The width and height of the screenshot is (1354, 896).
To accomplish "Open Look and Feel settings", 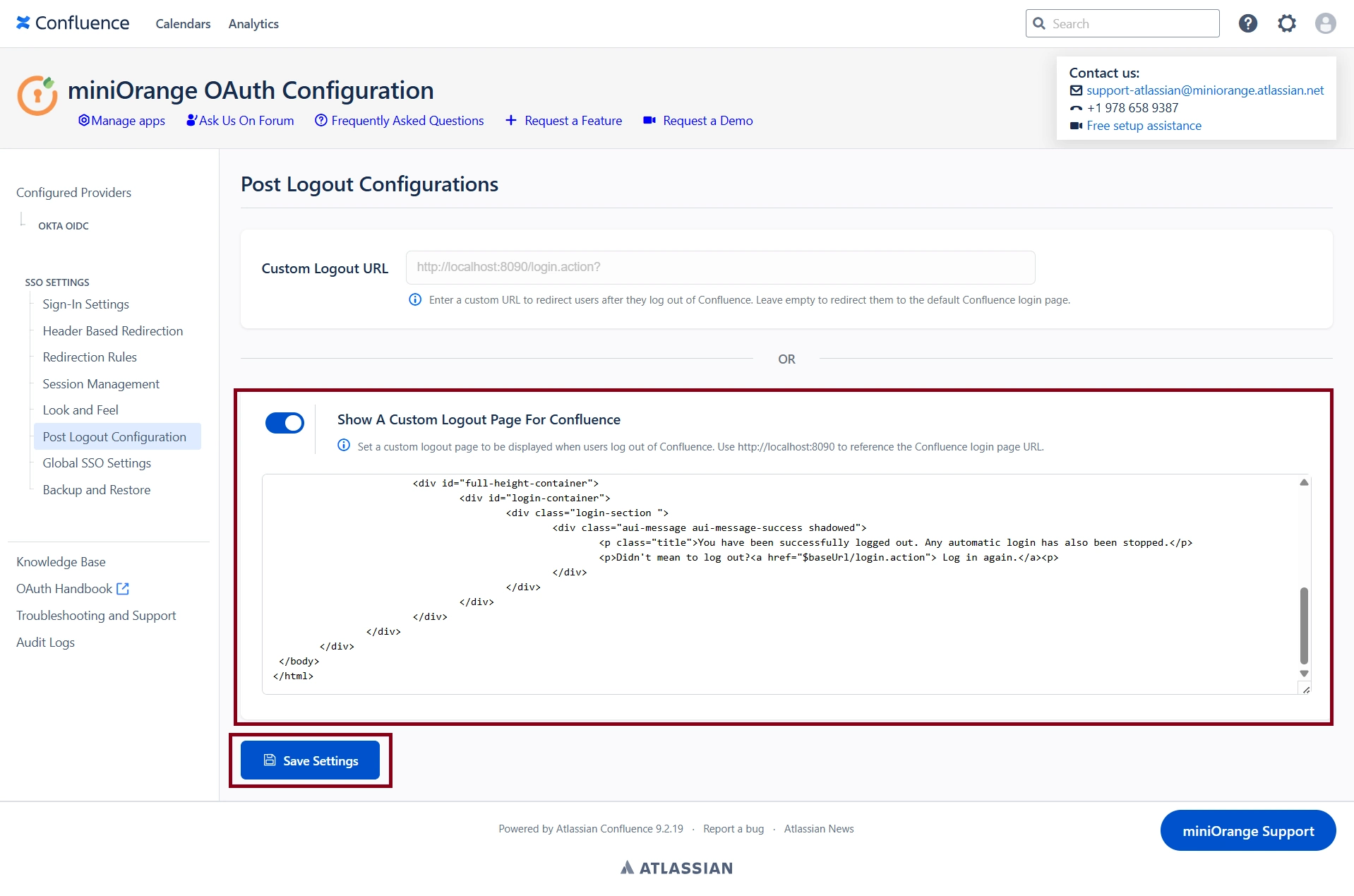I will tap(80, 410).
